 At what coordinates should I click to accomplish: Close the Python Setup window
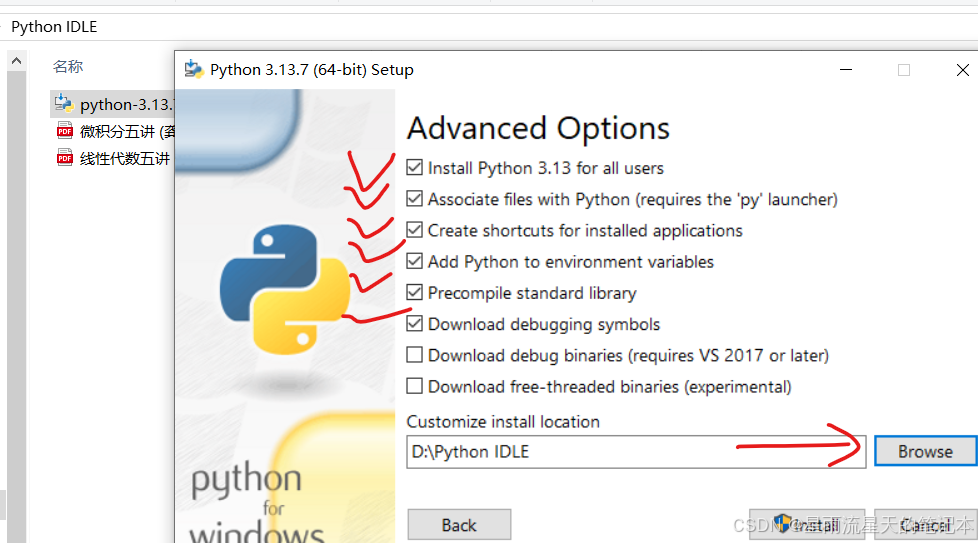[x=962, y=70]
